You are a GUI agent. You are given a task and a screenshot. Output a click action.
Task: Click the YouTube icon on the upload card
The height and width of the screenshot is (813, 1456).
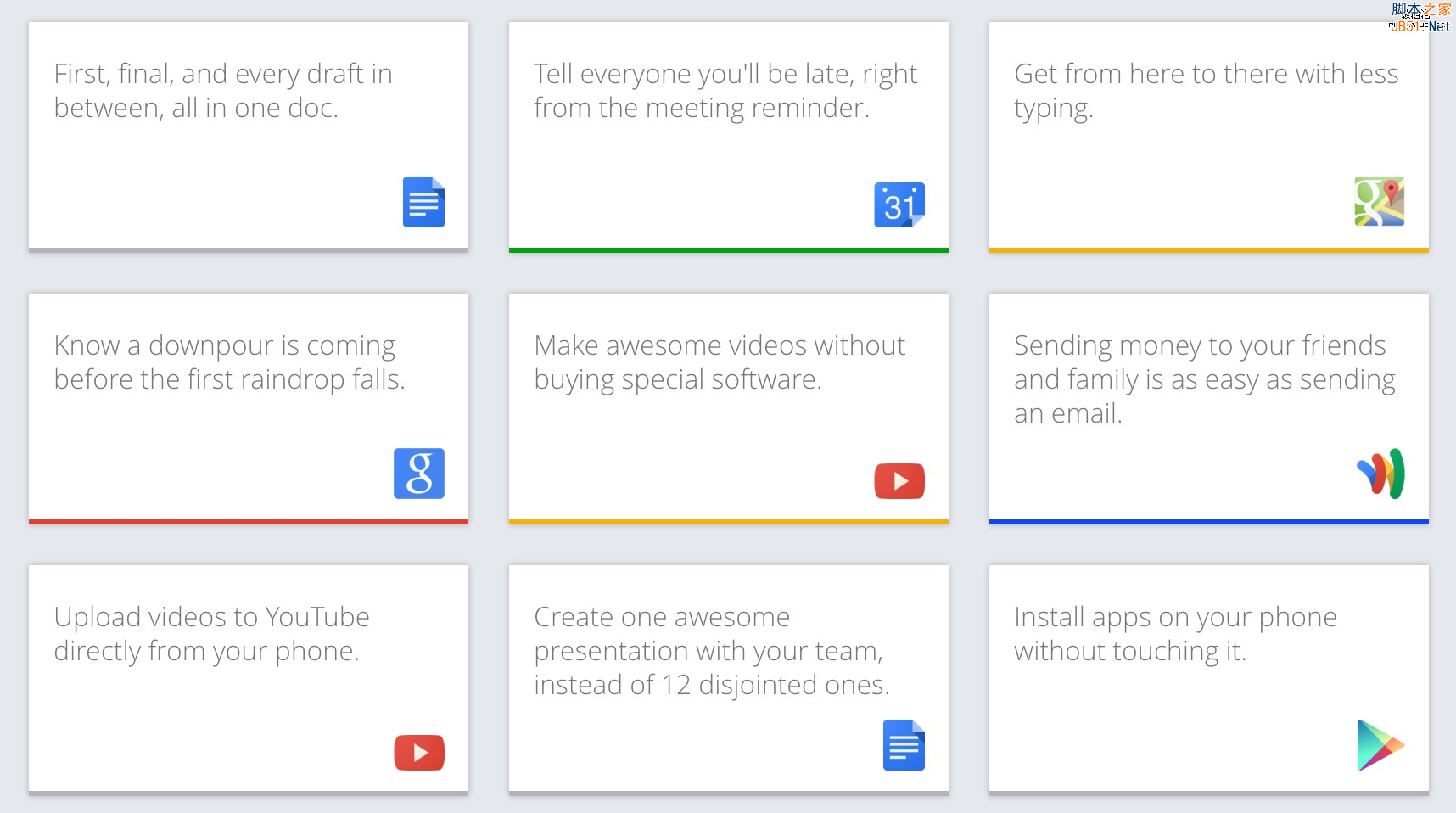pos(418,752)
